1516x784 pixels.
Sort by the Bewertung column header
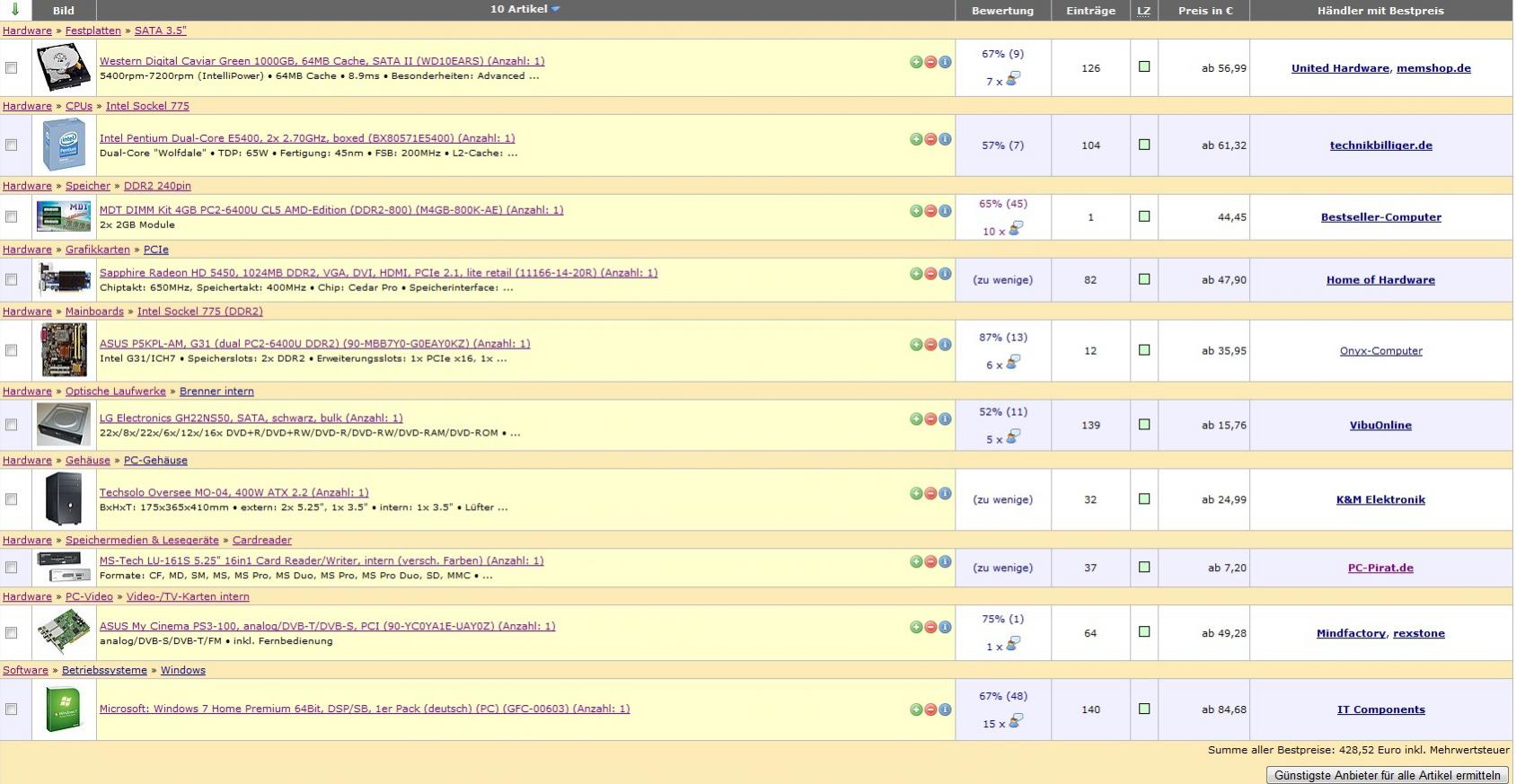[x=1002, y=11]
